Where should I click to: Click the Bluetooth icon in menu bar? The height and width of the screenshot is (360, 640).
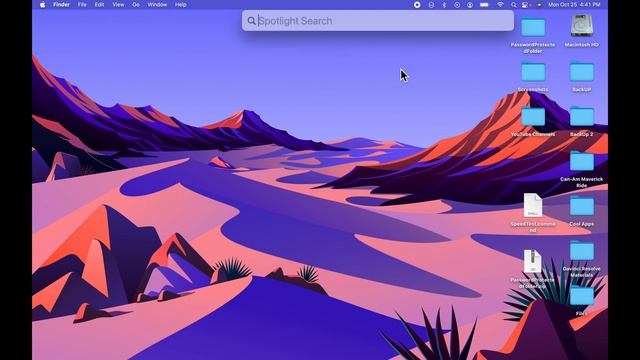click(444, 5)
